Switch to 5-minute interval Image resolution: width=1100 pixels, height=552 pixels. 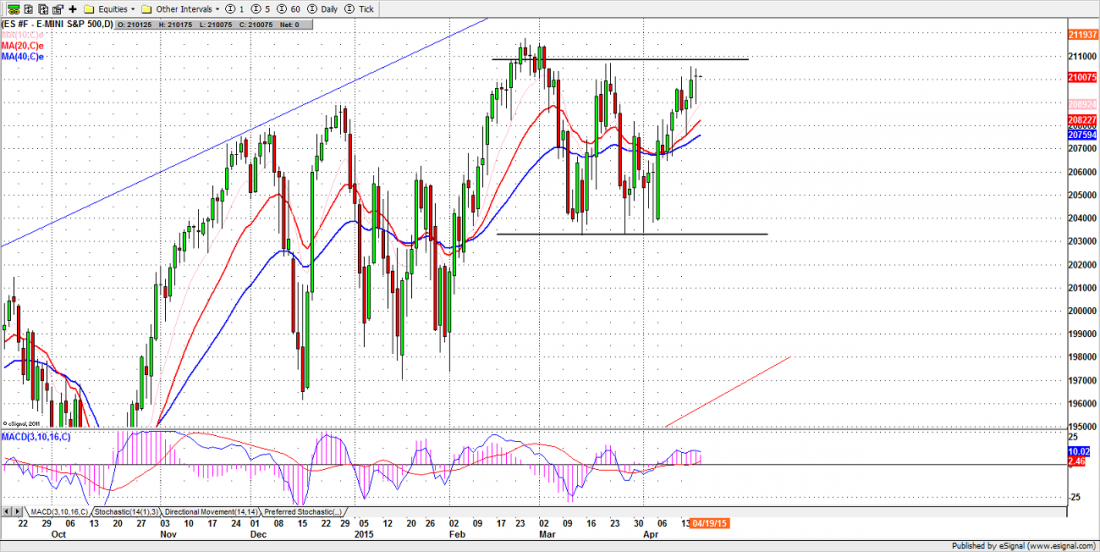tap(261, 8)
